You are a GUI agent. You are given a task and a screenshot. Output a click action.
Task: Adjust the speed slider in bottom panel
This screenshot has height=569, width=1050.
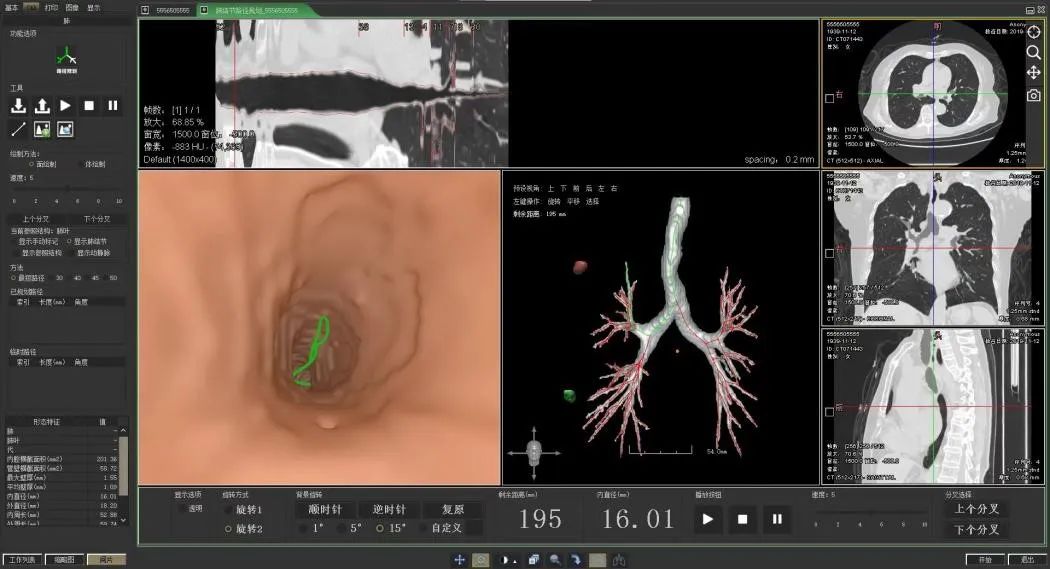click(x=870, y=513)
